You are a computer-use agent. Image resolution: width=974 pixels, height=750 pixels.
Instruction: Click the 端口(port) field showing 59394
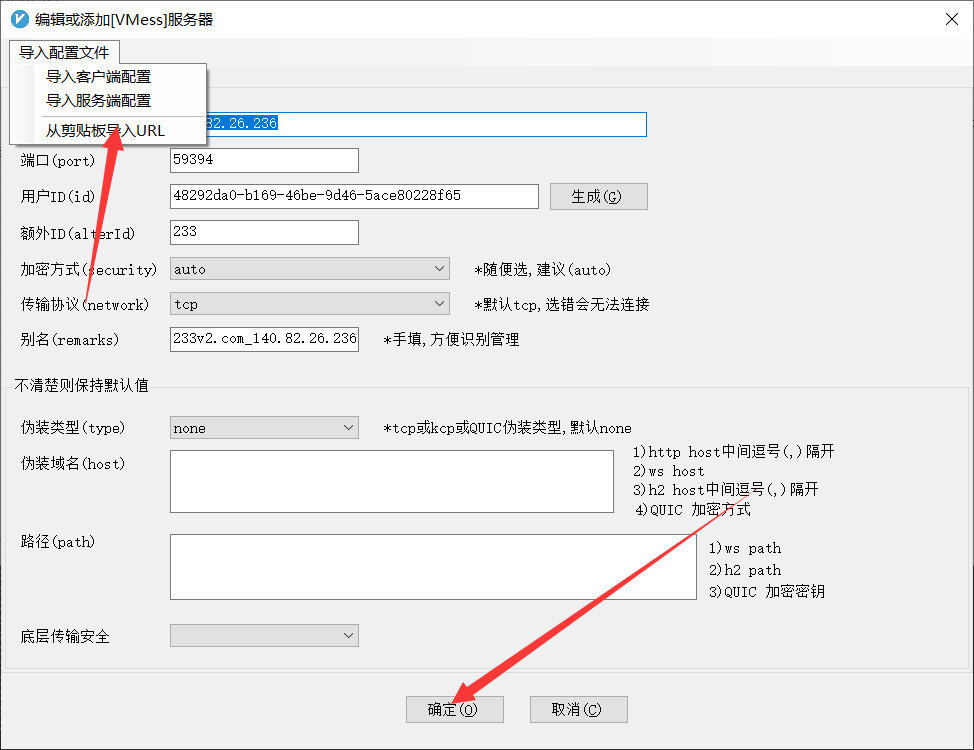point(264,160)
